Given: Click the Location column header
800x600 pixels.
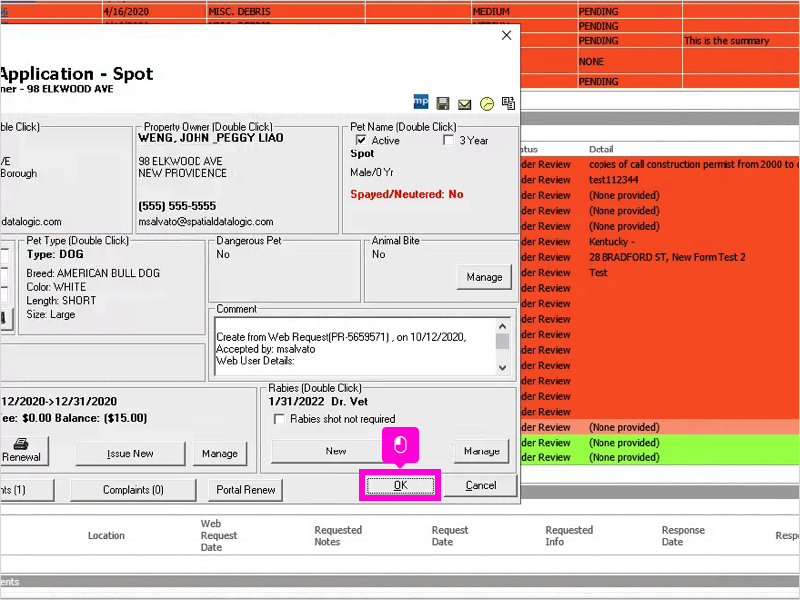Looking at the screenshot, I should tap(106, 535).
